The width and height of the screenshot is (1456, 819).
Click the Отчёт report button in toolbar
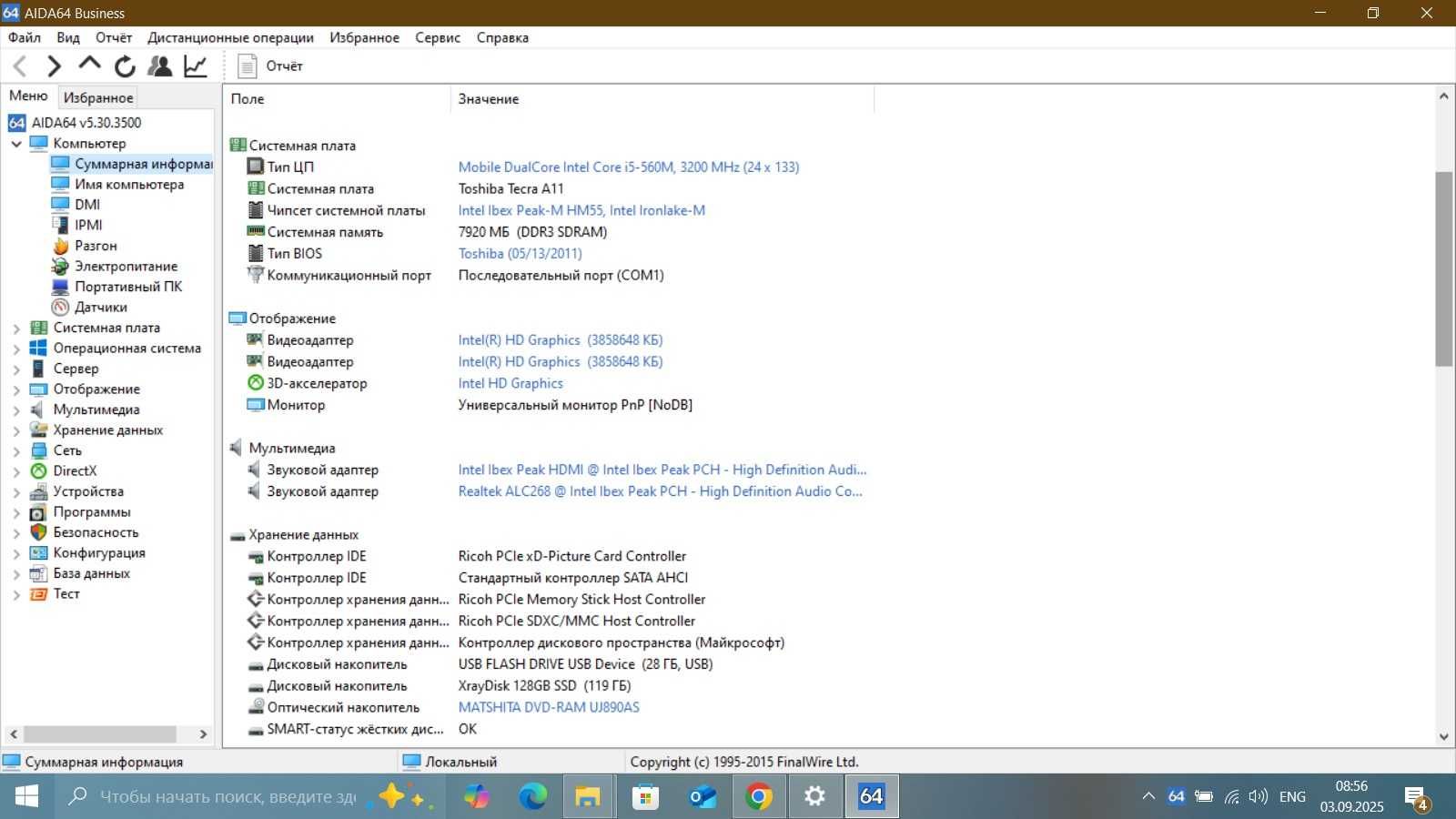(270, 66)
